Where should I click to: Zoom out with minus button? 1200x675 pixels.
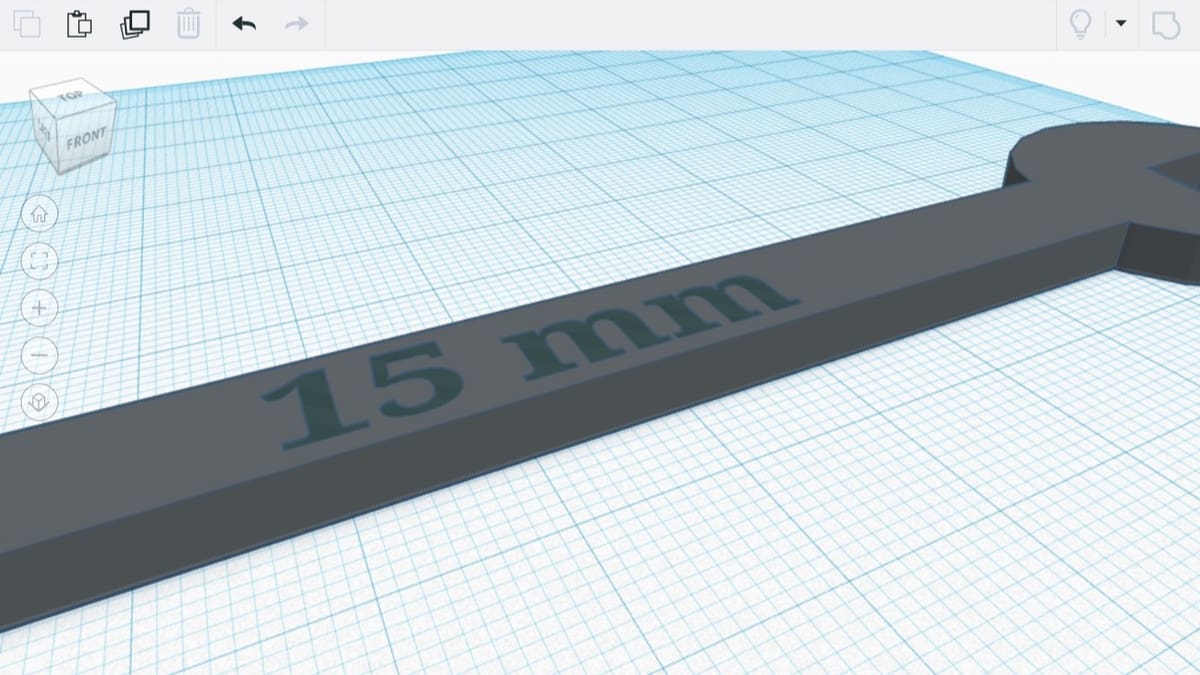pyautogui.click(x=39, y=355)
